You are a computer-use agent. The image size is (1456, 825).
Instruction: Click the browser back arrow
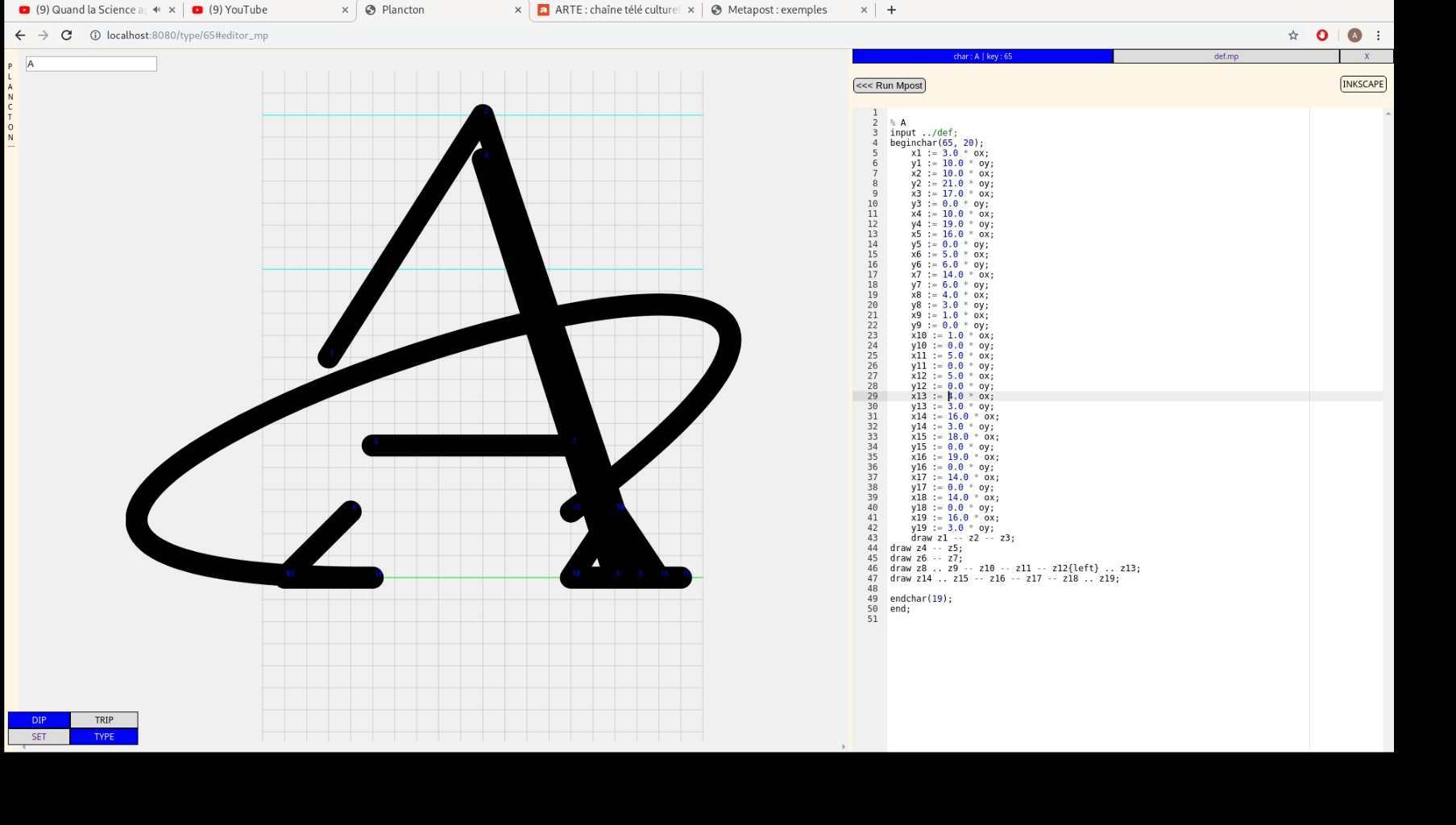[x=20, y=35]
